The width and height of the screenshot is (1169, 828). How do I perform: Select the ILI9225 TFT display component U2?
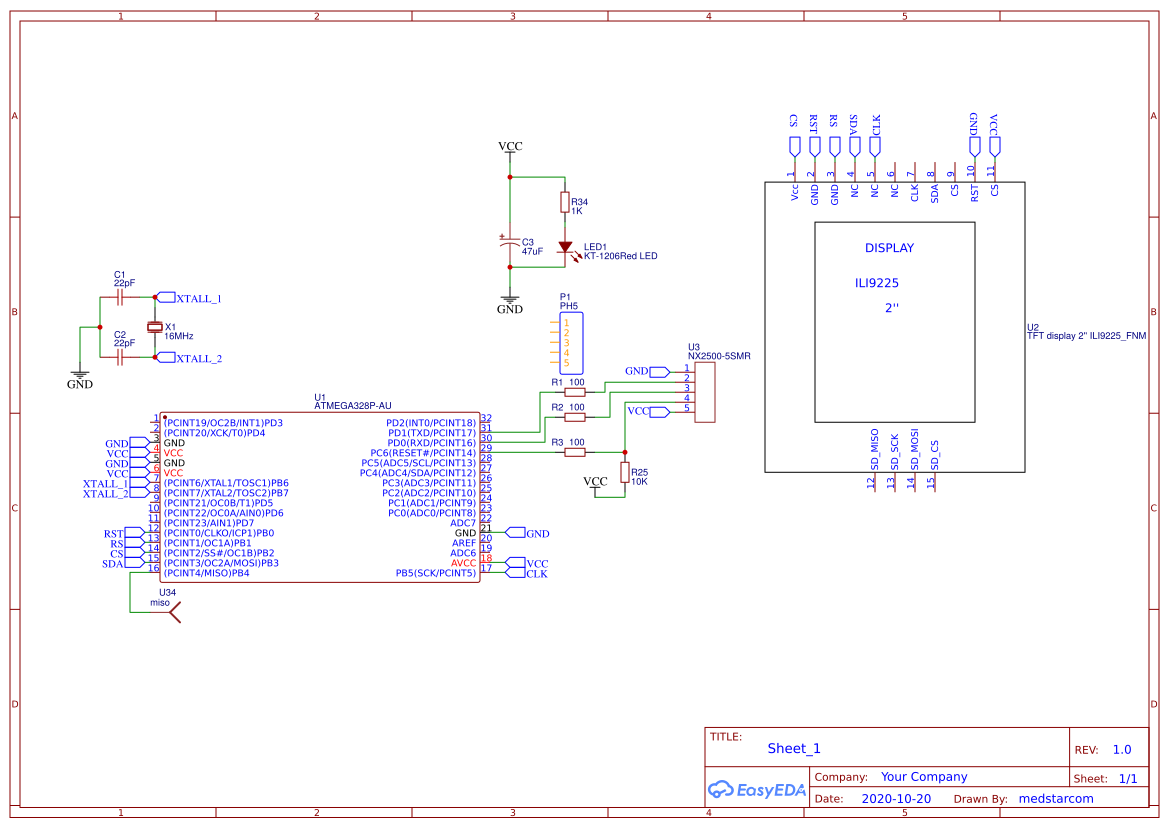click(895, 325)
